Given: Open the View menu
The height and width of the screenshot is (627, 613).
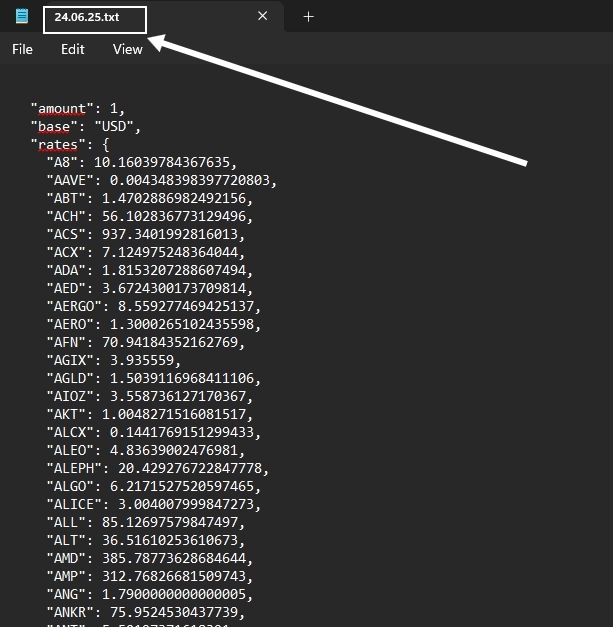Looking at the screenshot, I should coord(127,49).
